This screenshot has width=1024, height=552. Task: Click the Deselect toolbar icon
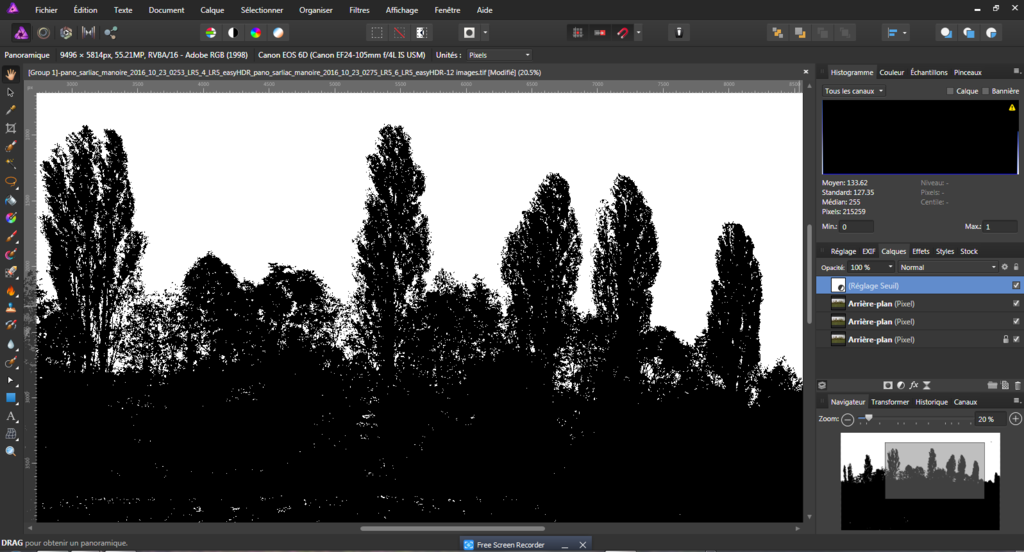click(x=399, y=33)
